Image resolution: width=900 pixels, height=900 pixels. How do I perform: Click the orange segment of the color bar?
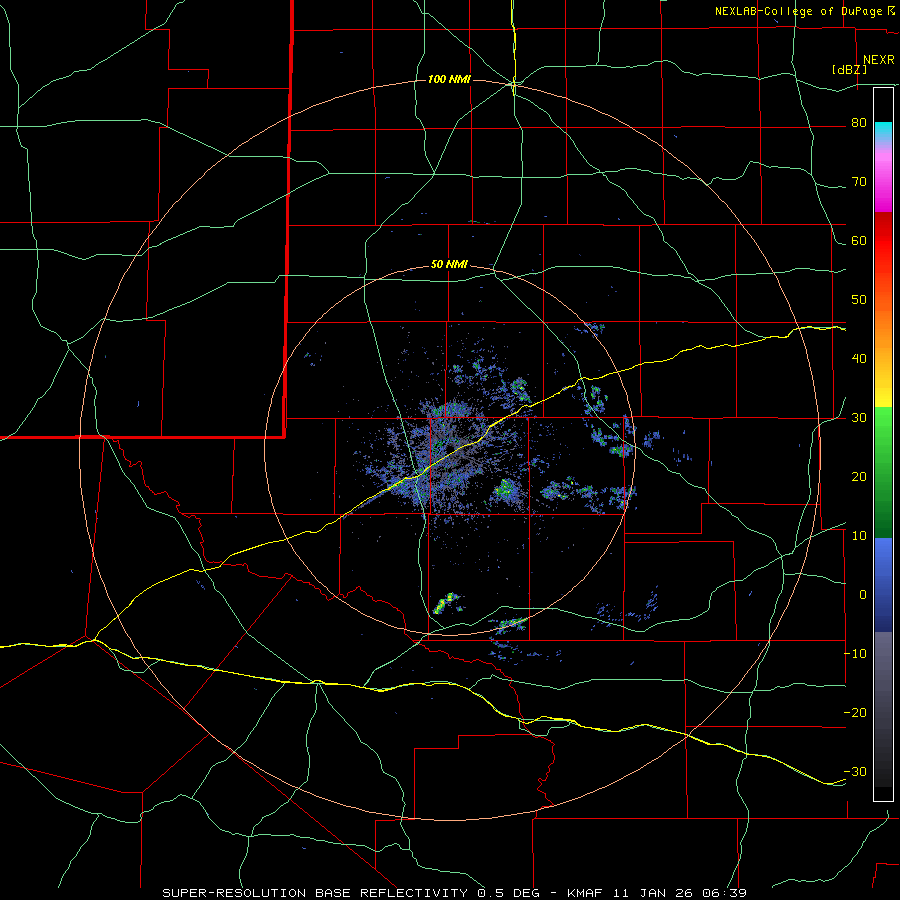(883, 321)
